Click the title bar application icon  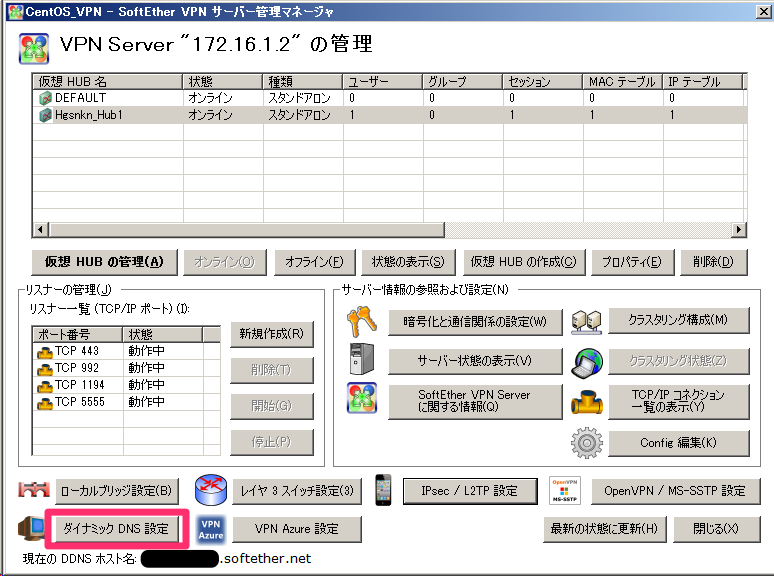click(x=16, y=12)
